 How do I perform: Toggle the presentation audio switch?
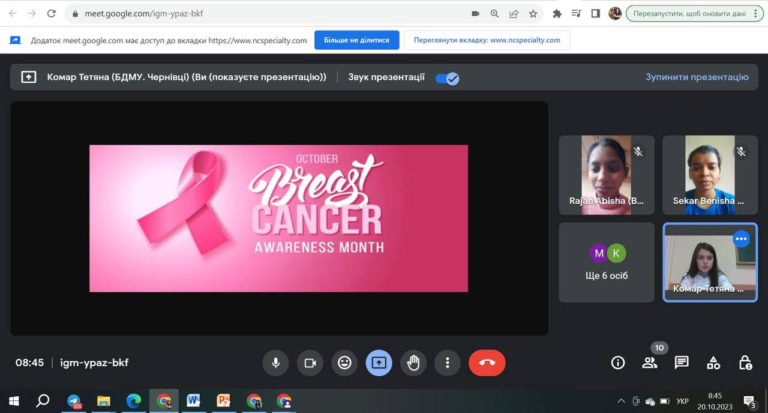447,77
